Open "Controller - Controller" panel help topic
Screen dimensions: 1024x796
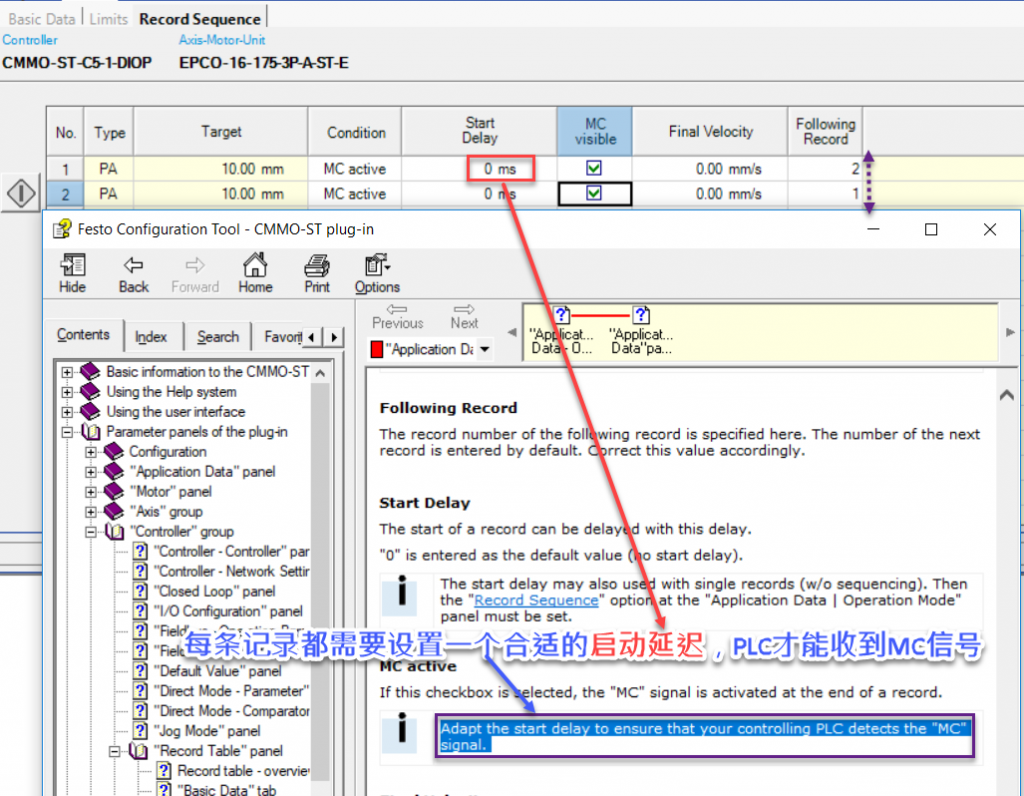pos(222,551)
